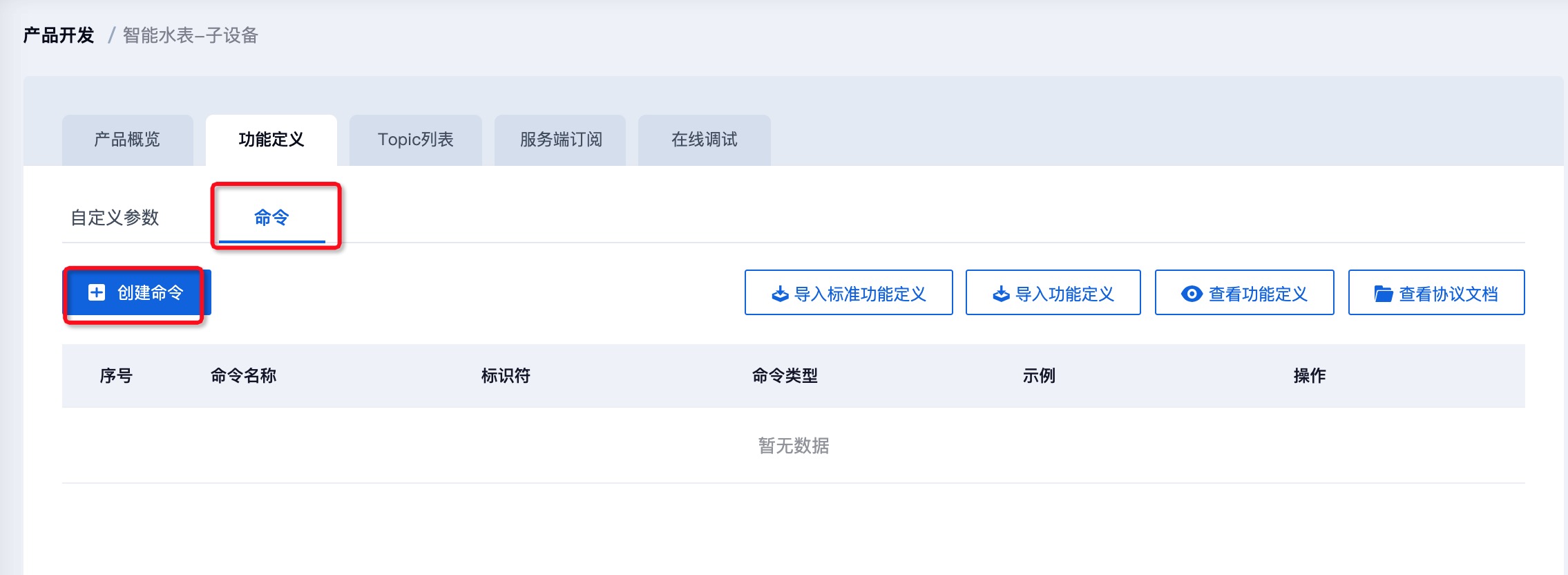
Task: Select the 命令 sub-tab
Action: (x=271, y=218)
